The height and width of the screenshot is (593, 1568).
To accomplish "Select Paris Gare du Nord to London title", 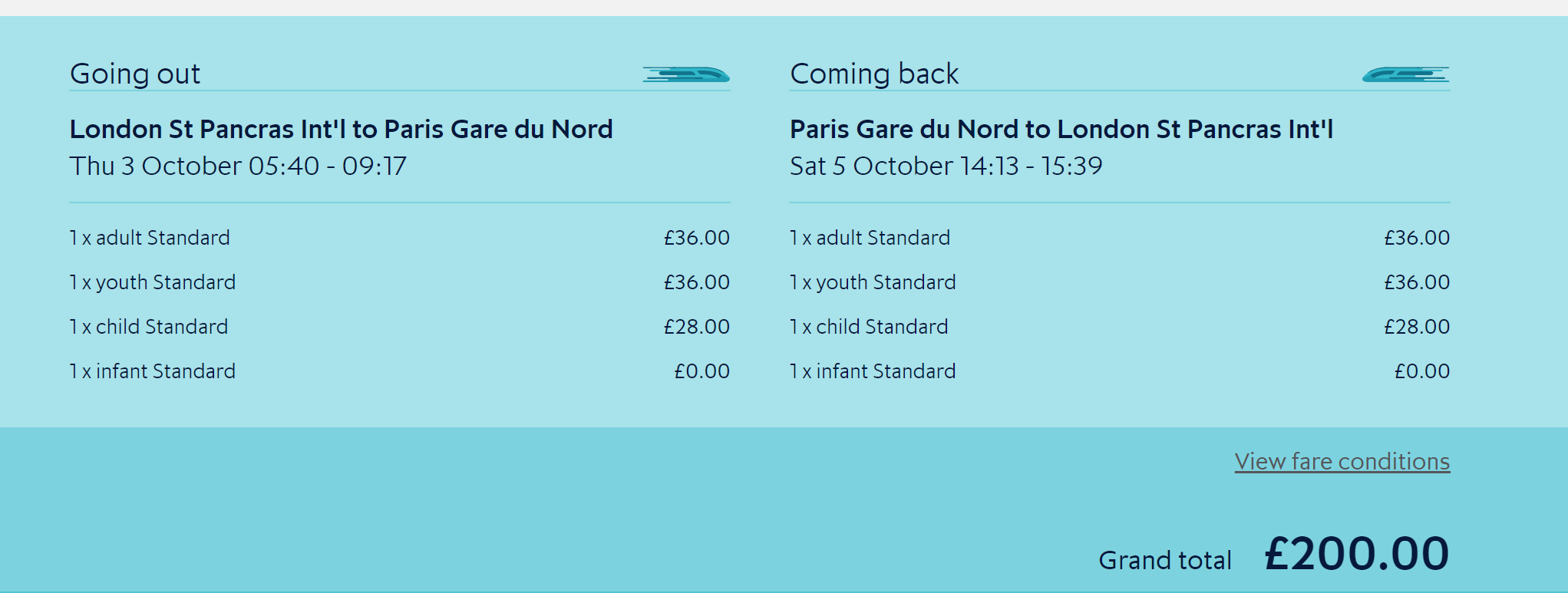I will click(x=1061, y=129).
